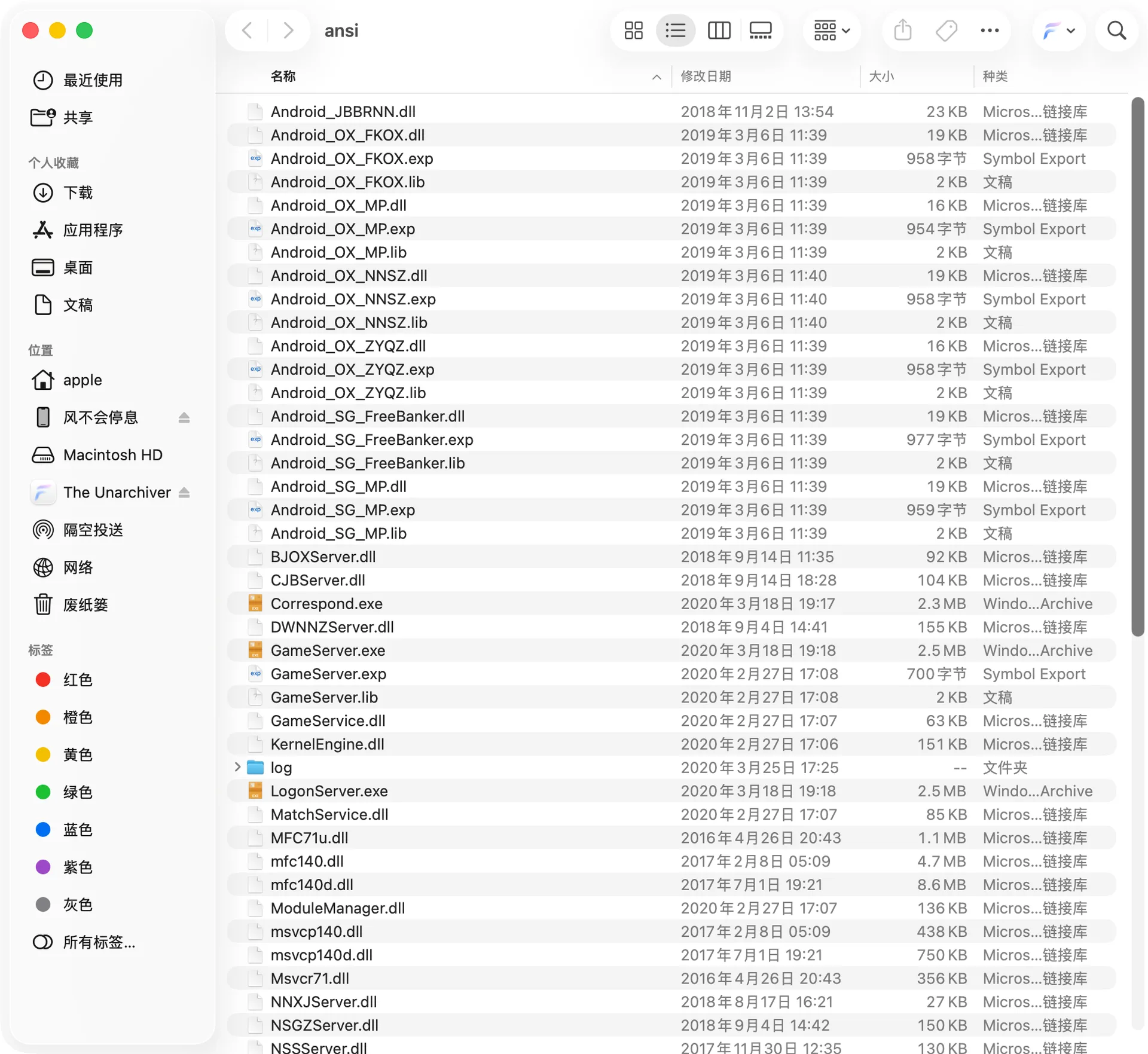The height and width of the screenshot is (1054, 1148).
Task: Click the vertical scrollbar thumb
Action: click(1137, 367)
